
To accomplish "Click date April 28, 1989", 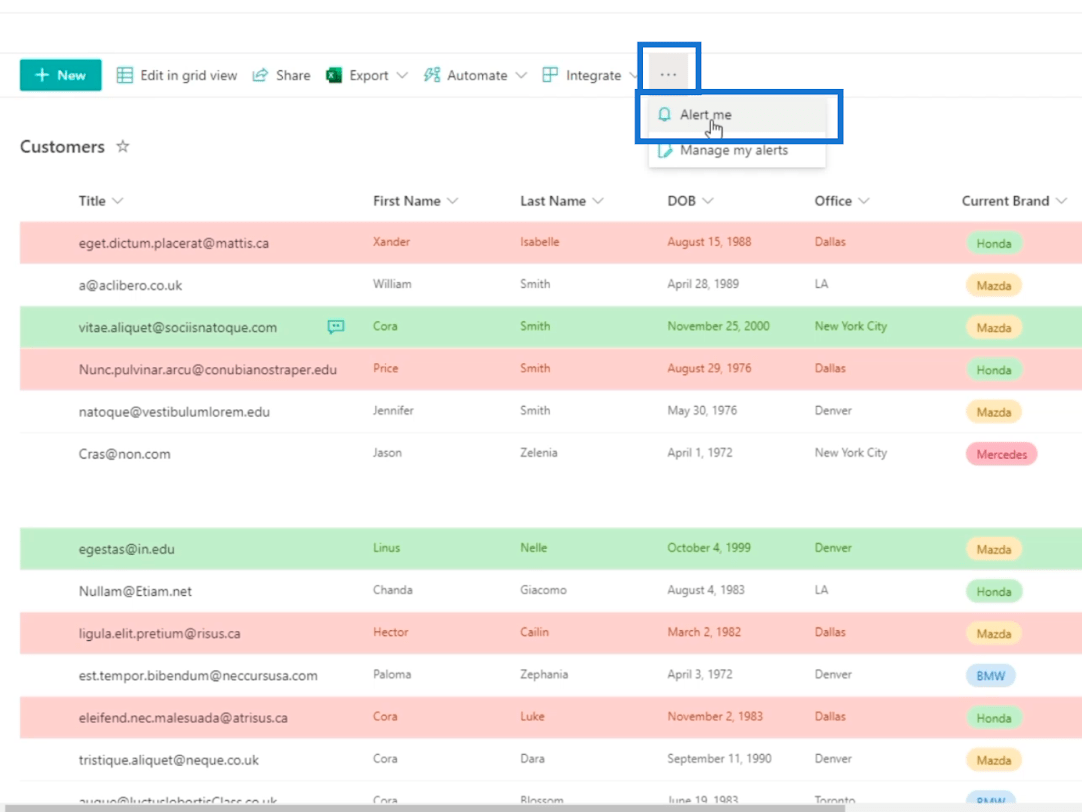I will tap(702, 284).
